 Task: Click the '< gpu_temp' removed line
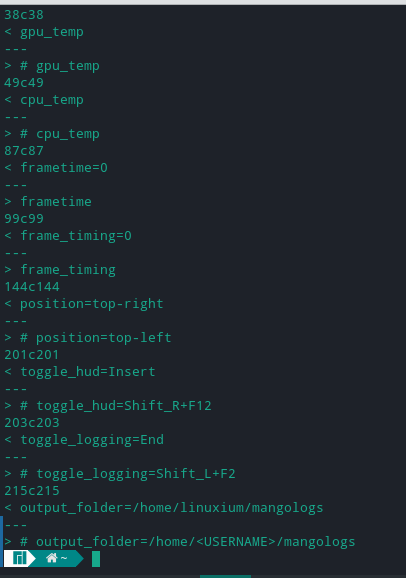point(44,32)
